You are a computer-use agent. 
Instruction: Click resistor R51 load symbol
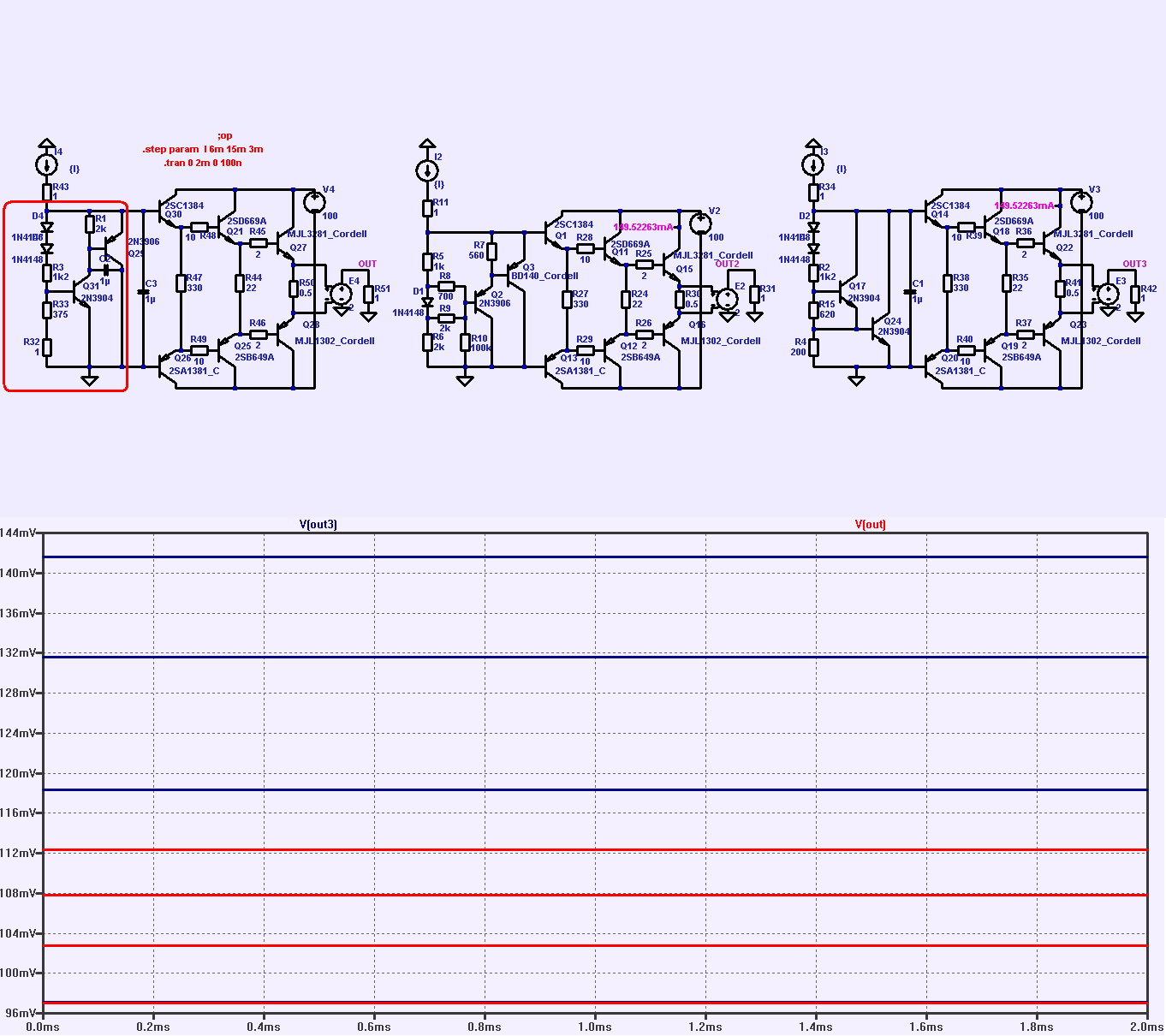368,294
